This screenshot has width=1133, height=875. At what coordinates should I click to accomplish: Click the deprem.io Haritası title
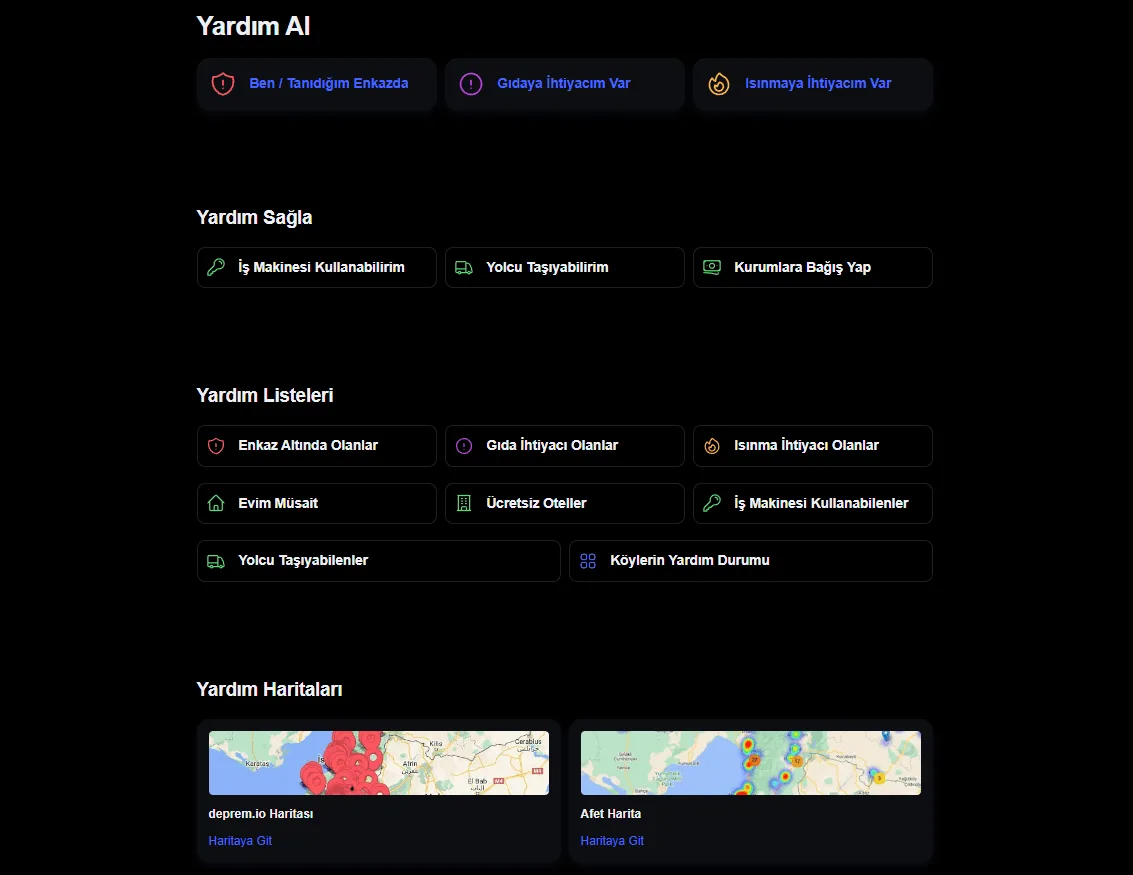(261, 814)
